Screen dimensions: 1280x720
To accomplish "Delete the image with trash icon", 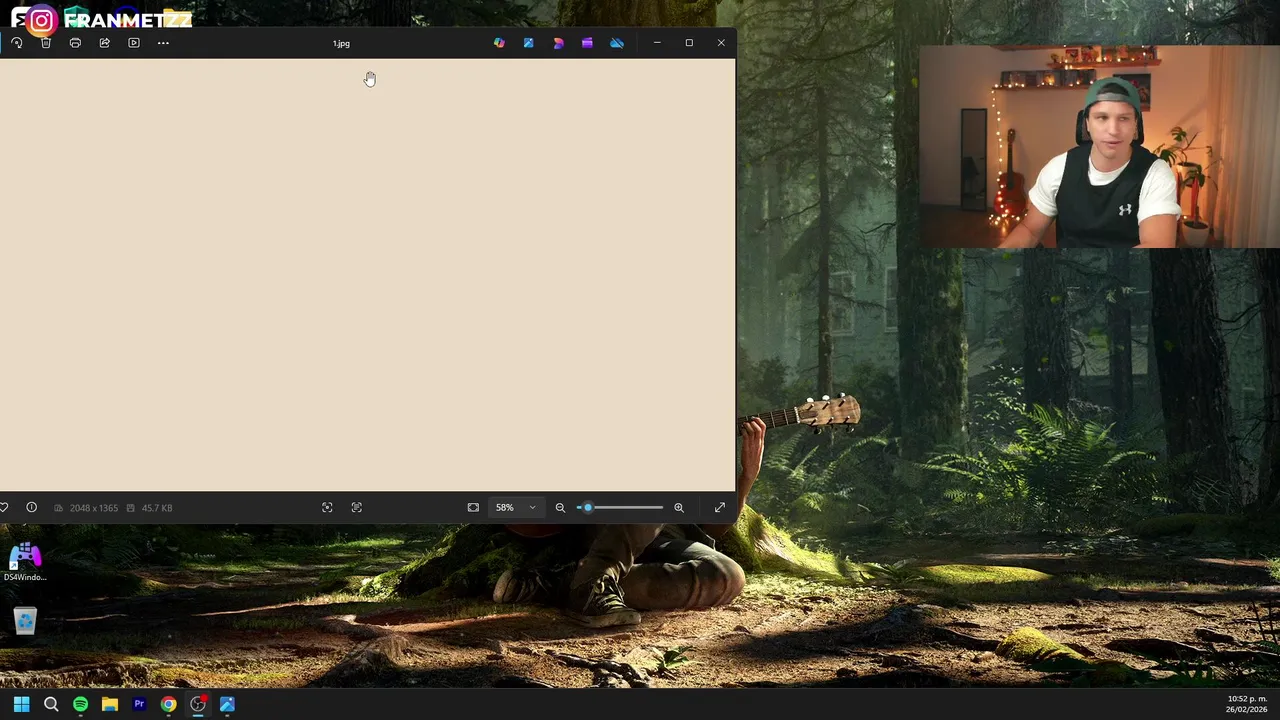I will (x=46, y=43).
